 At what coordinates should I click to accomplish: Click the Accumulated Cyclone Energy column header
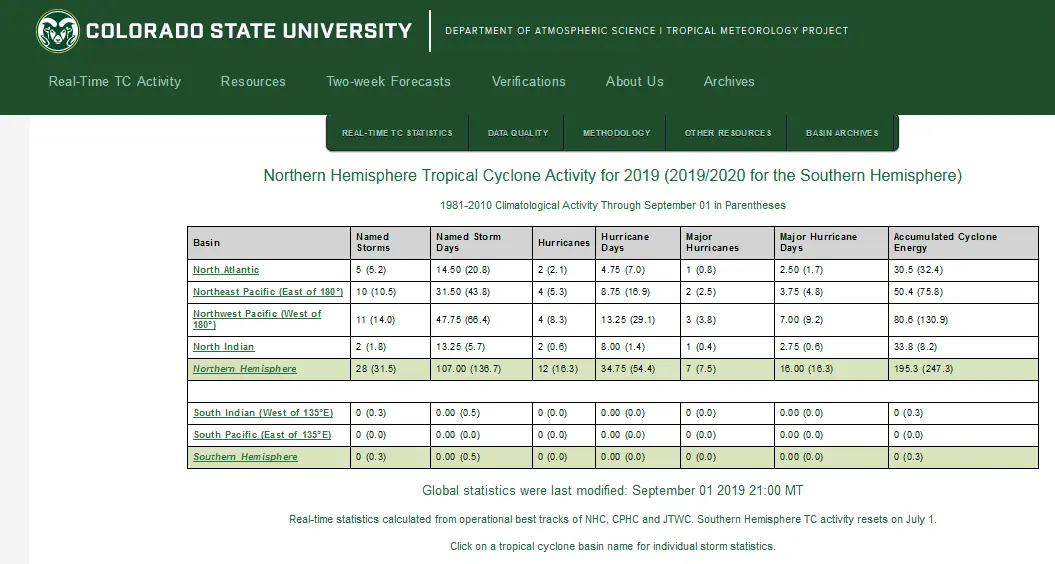coord(963,243)
